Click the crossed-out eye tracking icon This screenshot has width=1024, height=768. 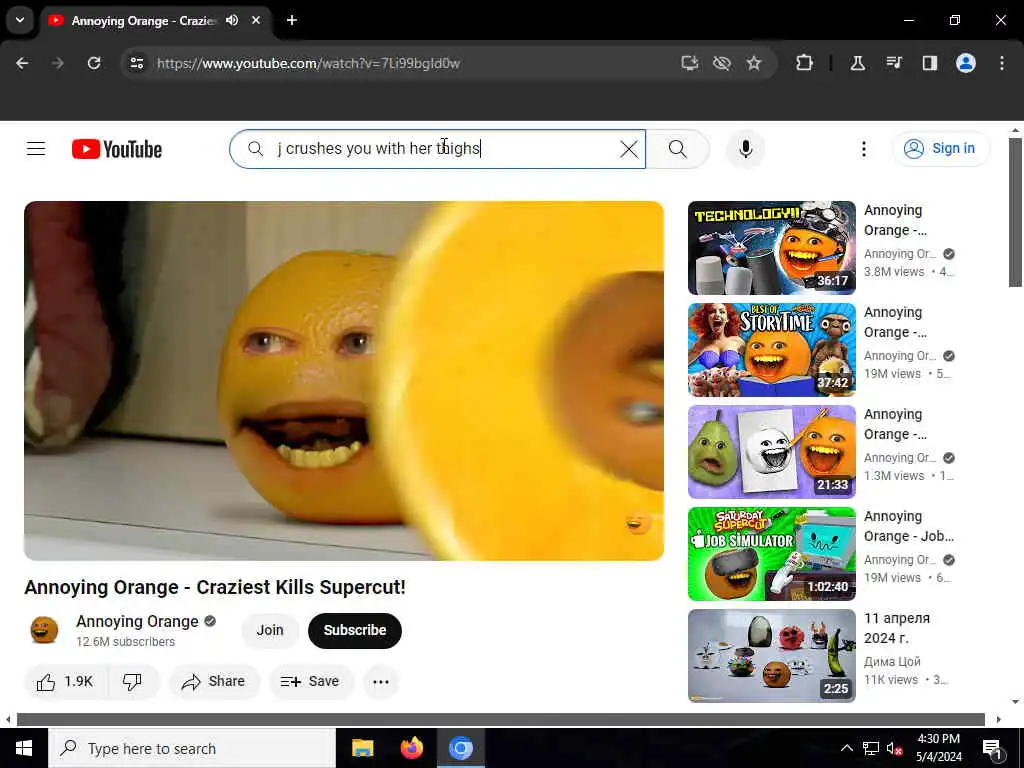[722, 63]
